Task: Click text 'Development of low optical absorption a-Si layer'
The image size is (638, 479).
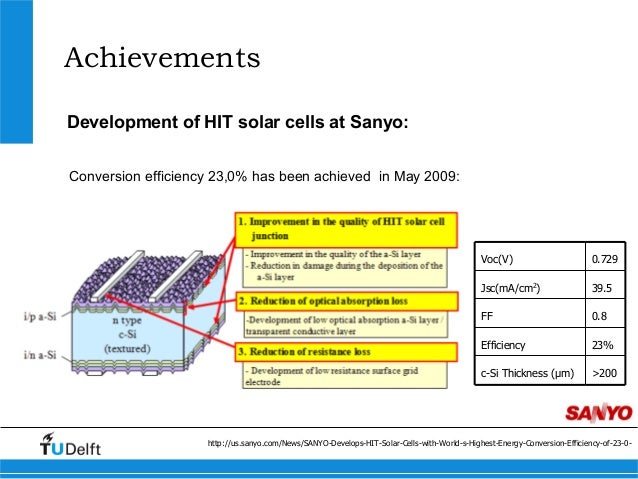Action: click(343, 320)
